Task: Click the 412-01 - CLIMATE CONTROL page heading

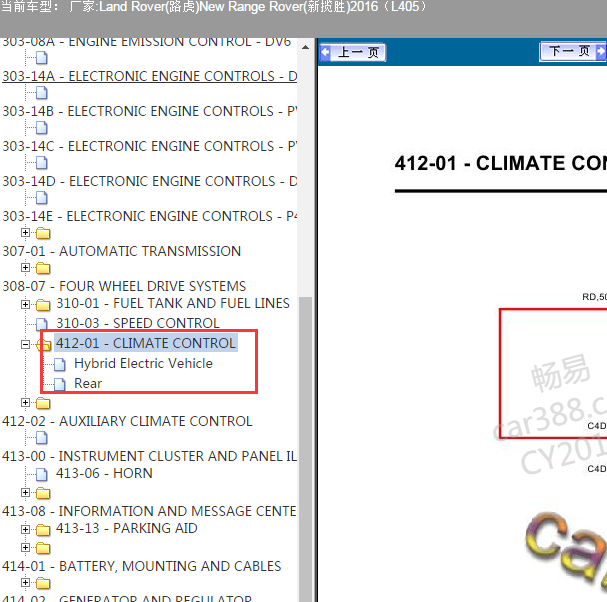Action: point(501,163)
